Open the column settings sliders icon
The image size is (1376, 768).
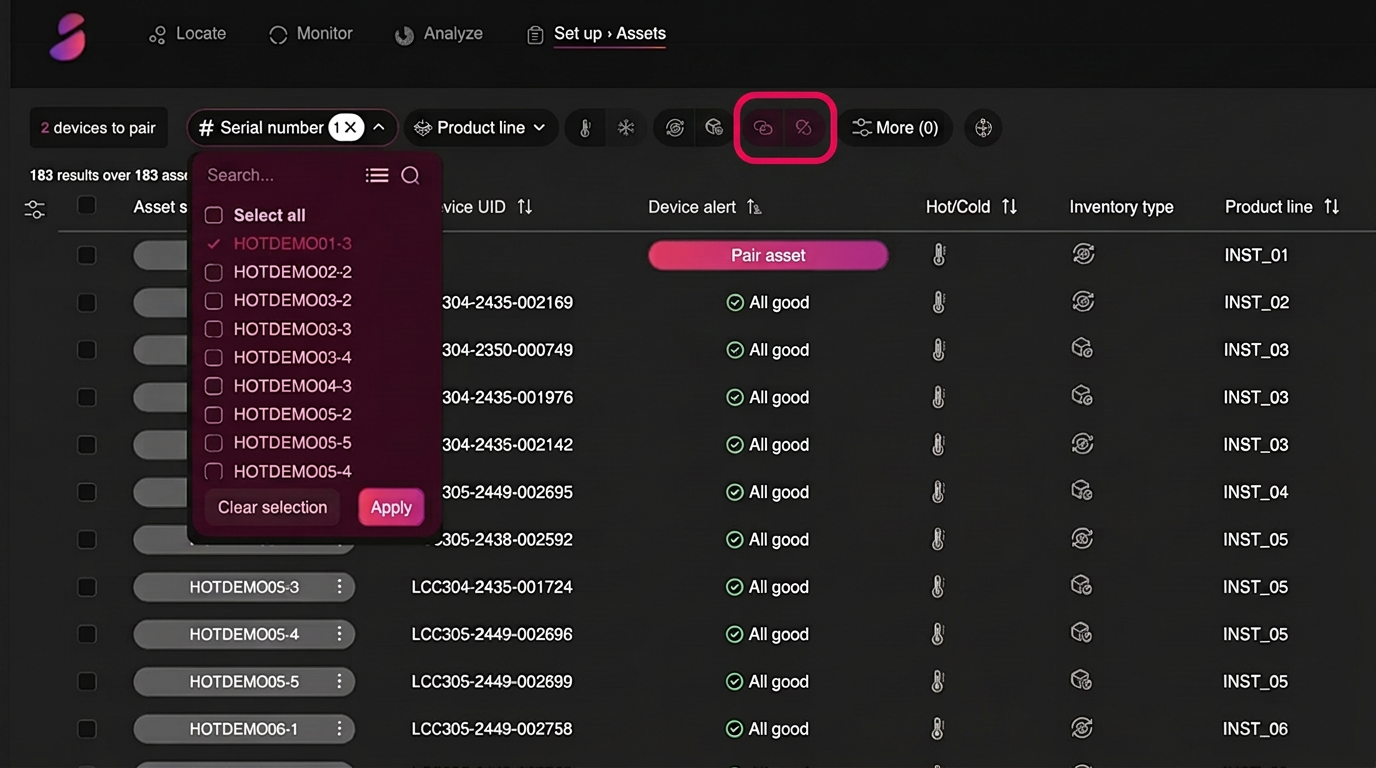coord(35,209)
